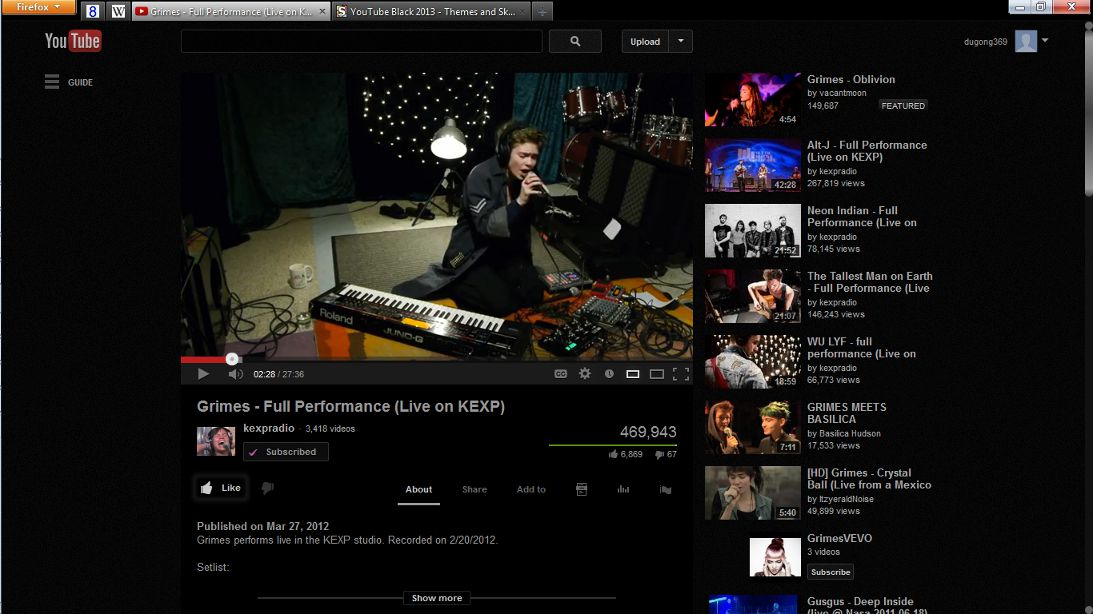
Task: Click the watch later clock icon
Action: coord(609,373)
